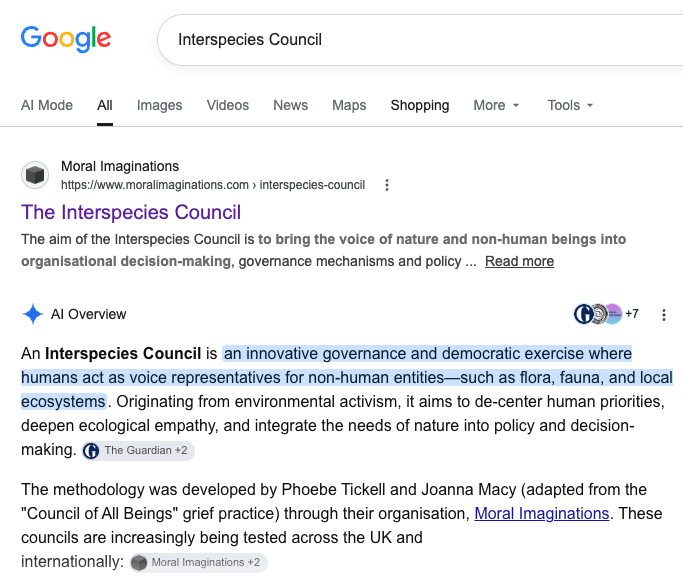Open the Tools dropdown

[570, 105]
